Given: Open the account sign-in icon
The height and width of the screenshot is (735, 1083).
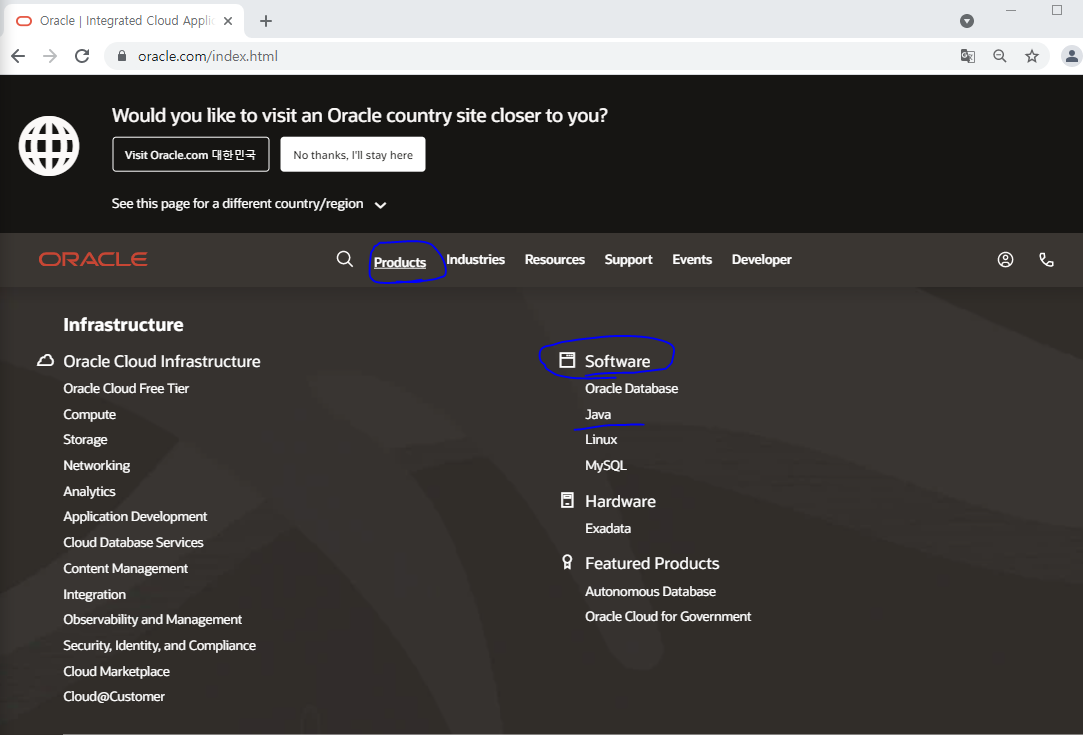Looking at the screenshot, I should (x=1006, y=259).
